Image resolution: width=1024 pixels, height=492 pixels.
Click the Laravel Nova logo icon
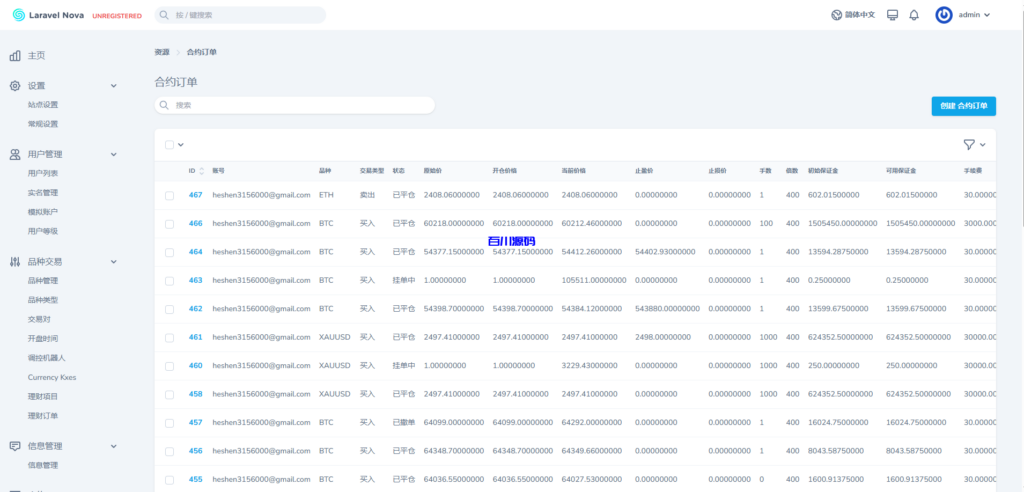18,15
